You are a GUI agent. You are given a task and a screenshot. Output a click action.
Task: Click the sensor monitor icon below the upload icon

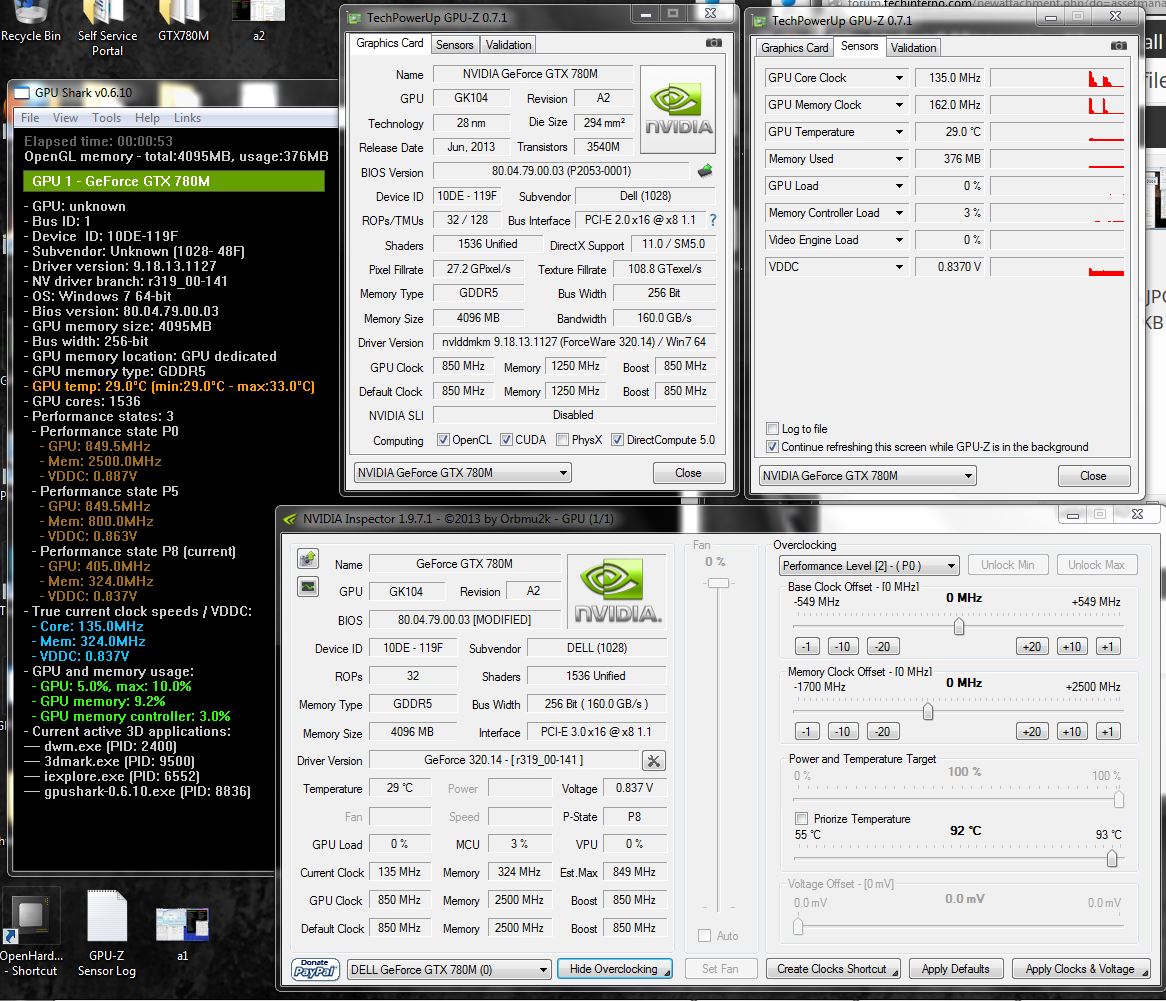click(308, 587)
